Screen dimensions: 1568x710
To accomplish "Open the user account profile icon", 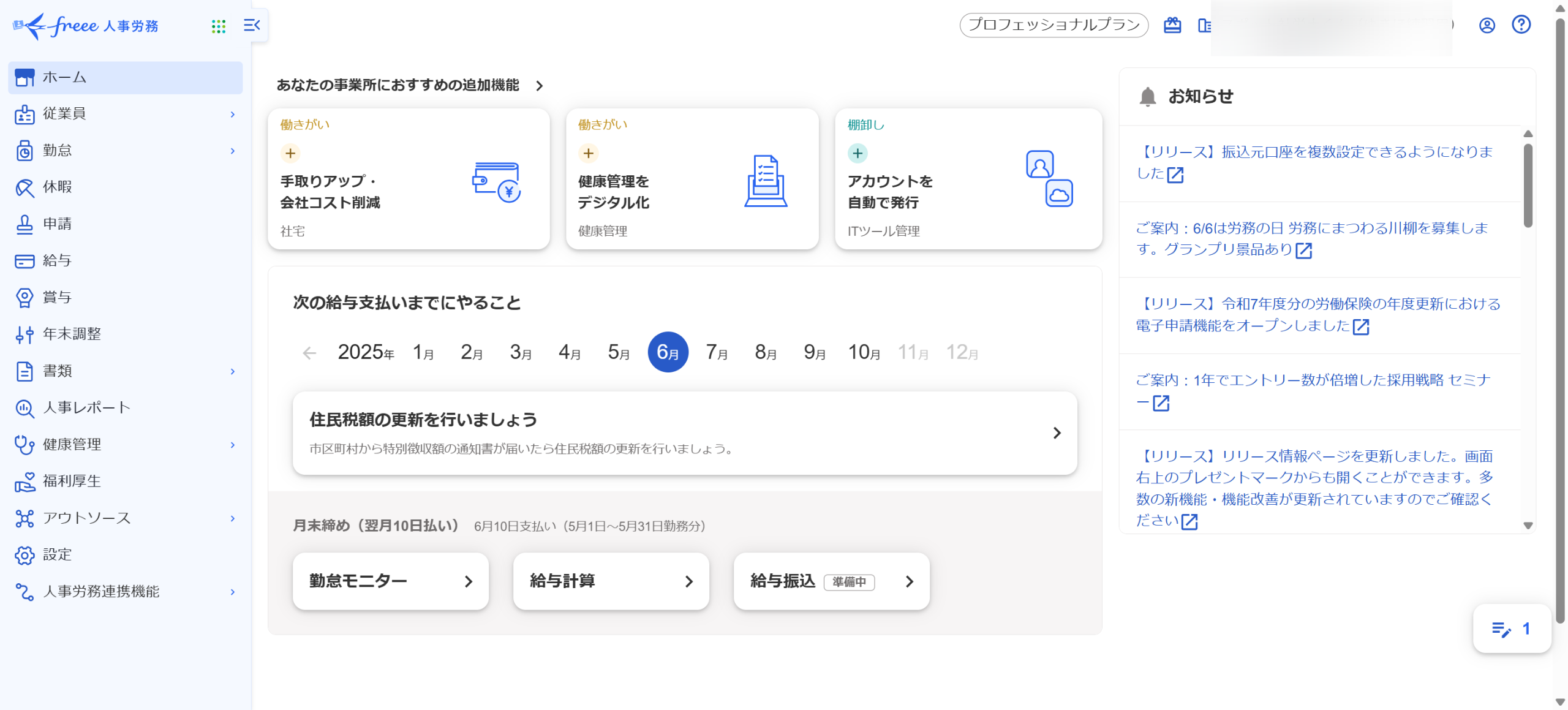I will pyautogui.click(x=1487, y=25).
